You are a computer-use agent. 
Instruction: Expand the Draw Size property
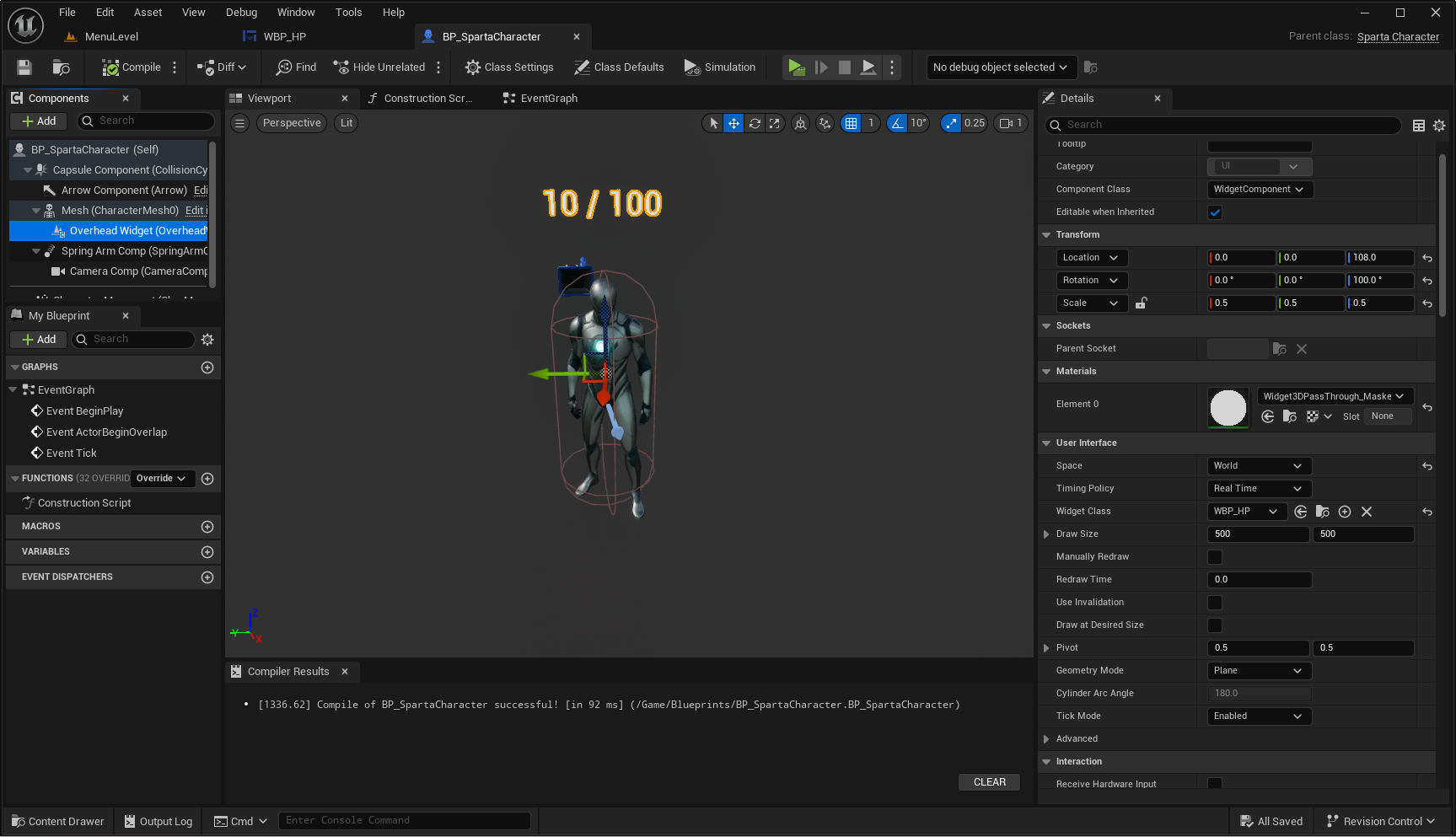pyautogui.click(x=1046, y=534)
